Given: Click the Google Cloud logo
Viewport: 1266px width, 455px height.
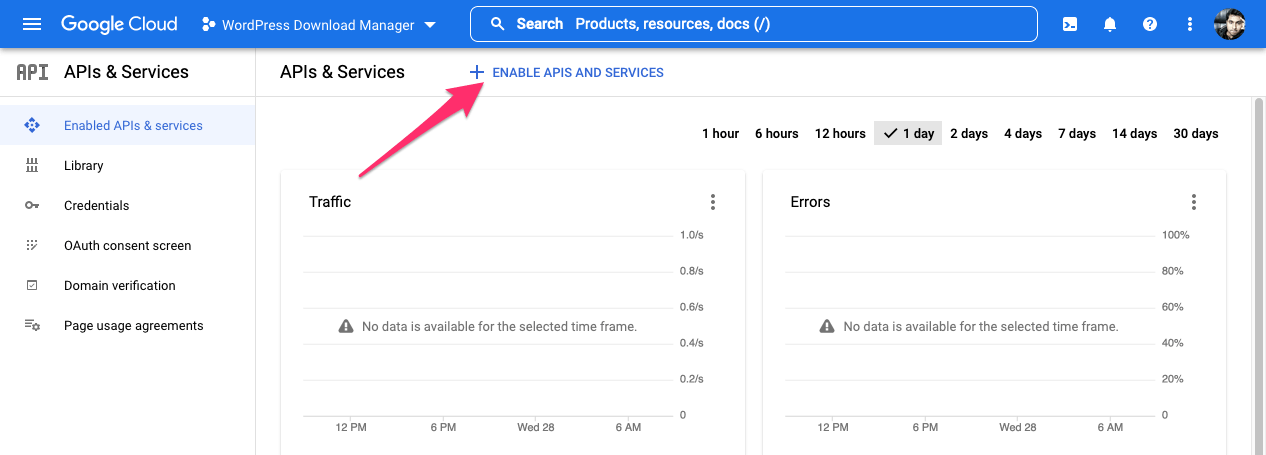Looking at the screenshot, I should pos(119,24).
